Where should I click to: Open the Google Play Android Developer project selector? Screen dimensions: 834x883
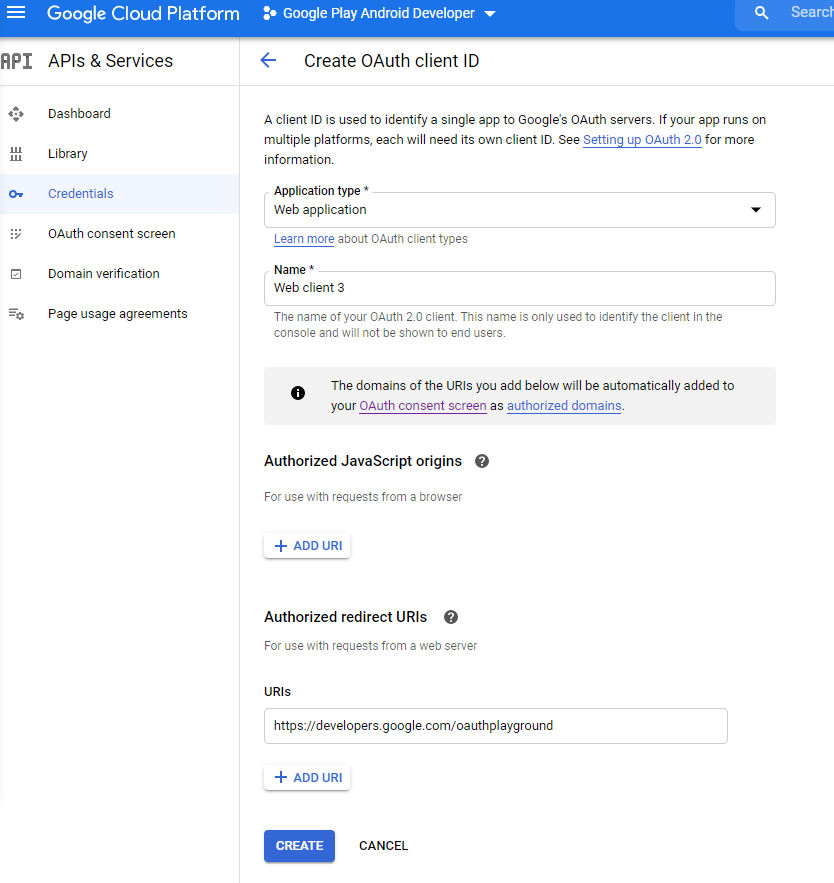click(x=379, y=13)
